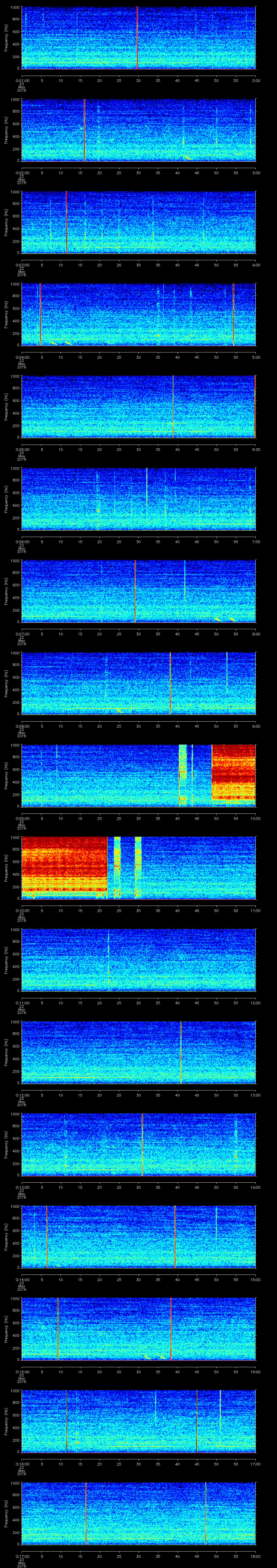The image size is (277, 1568).
Task: Select the 0:14:00 to 15:00 spectrogram
Action: 139,1237
